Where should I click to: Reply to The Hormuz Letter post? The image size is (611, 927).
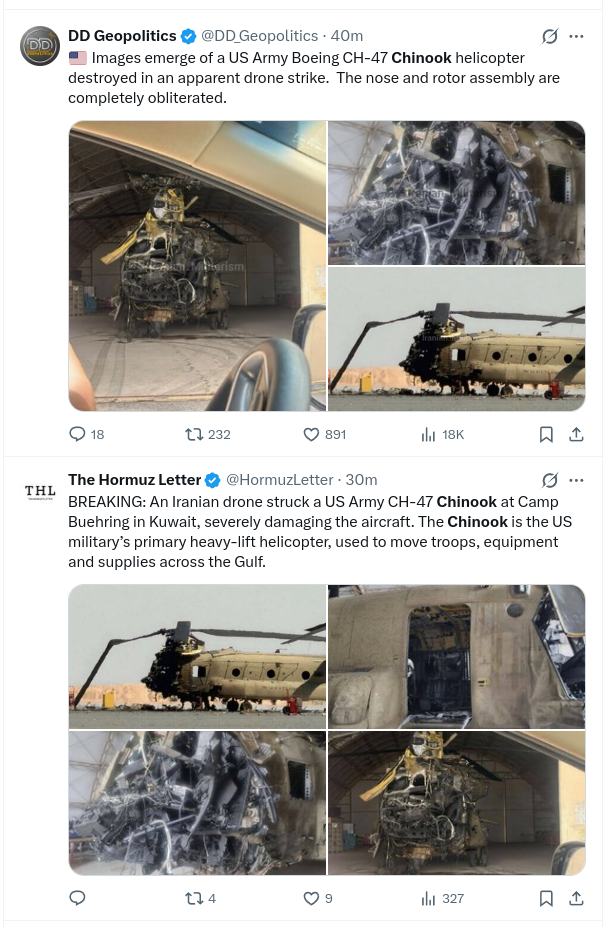coord(77,899)
